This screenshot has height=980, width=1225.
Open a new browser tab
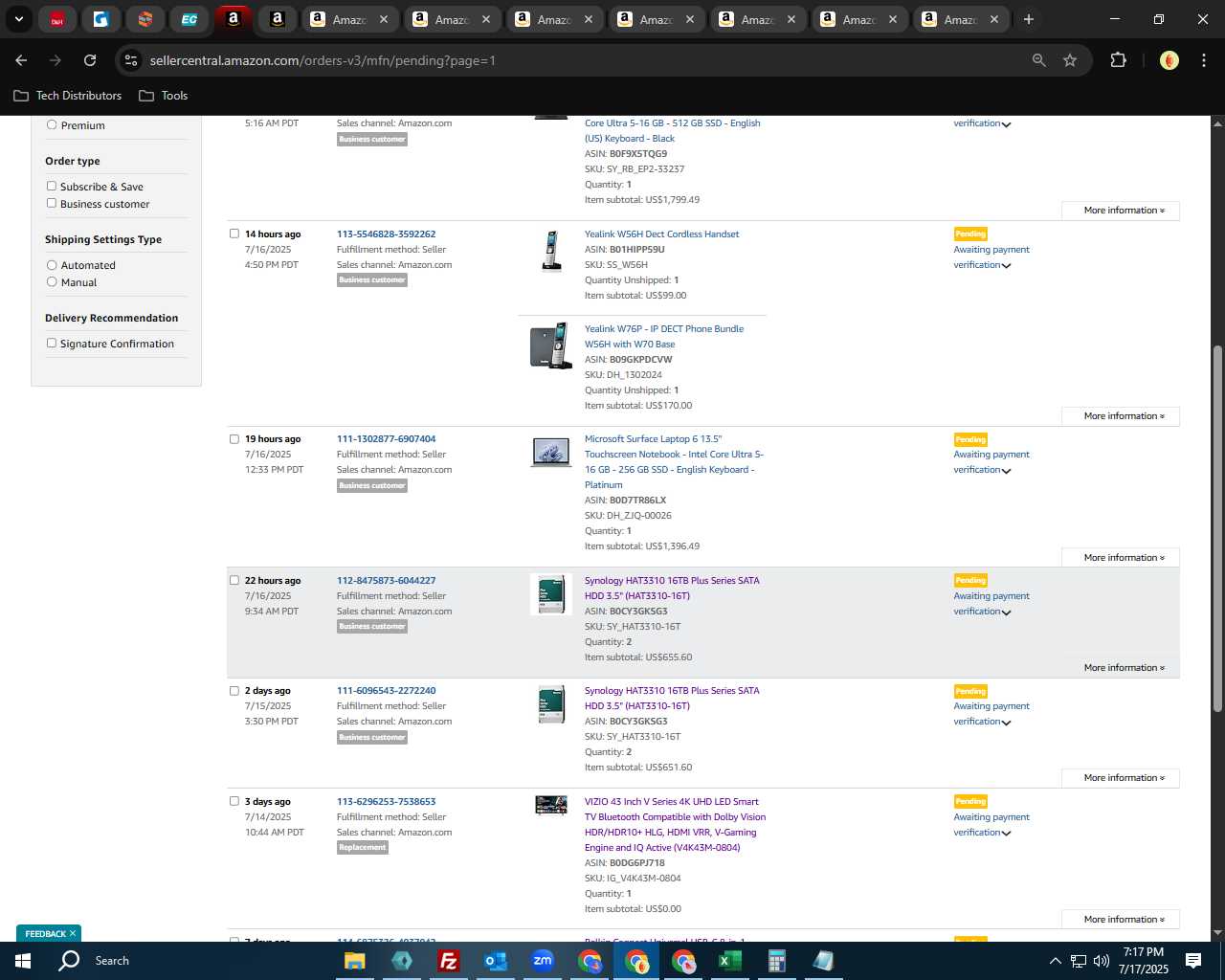coord(1029,19)
